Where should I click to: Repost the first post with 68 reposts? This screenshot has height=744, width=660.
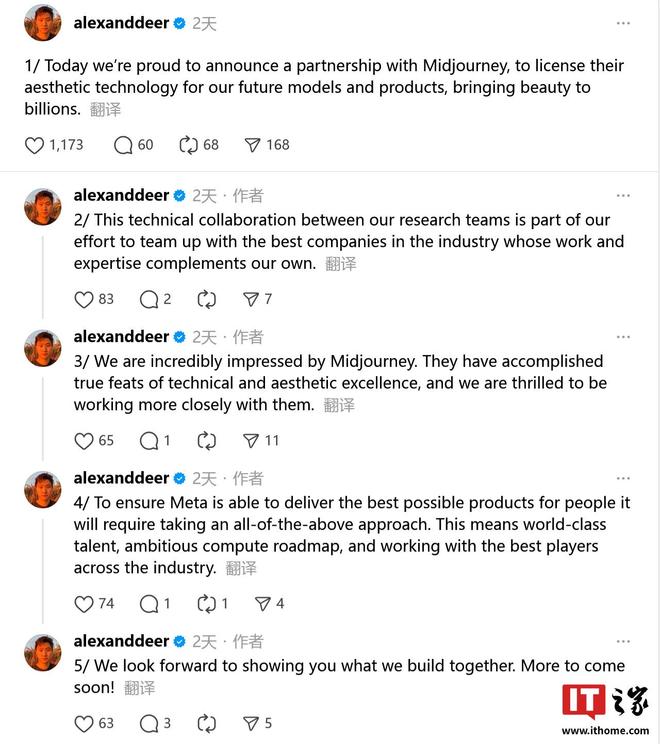pos(188,145)
